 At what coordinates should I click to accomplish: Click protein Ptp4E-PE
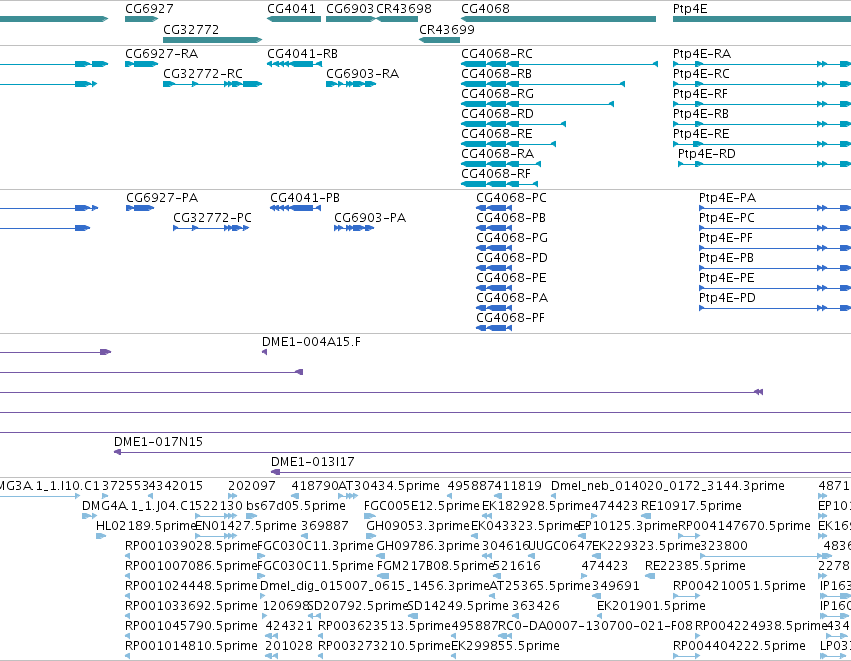click(x=775, y=288)
